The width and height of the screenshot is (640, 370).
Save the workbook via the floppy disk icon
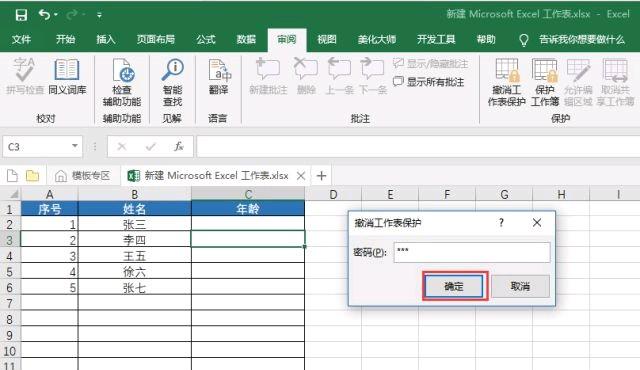click(x=21, y=15)
